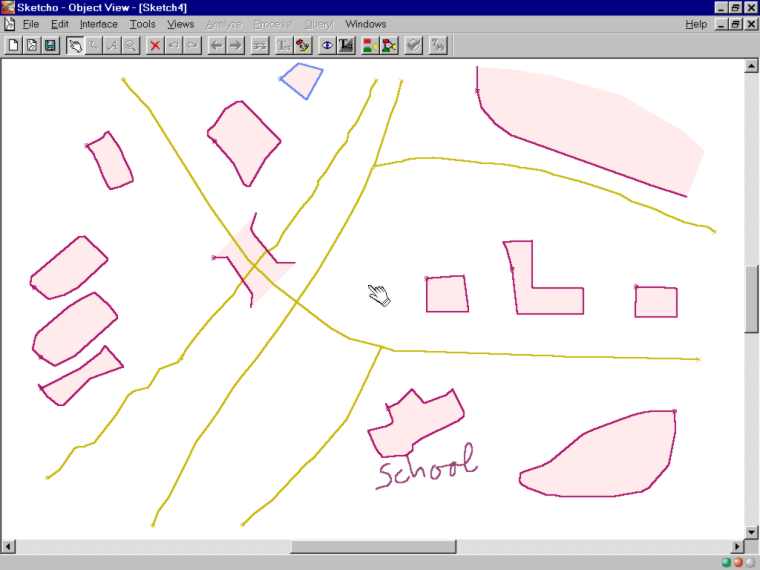The image size is (760, 570).
Task: Click the traffic light colored icon
Action: pos(369,45)
